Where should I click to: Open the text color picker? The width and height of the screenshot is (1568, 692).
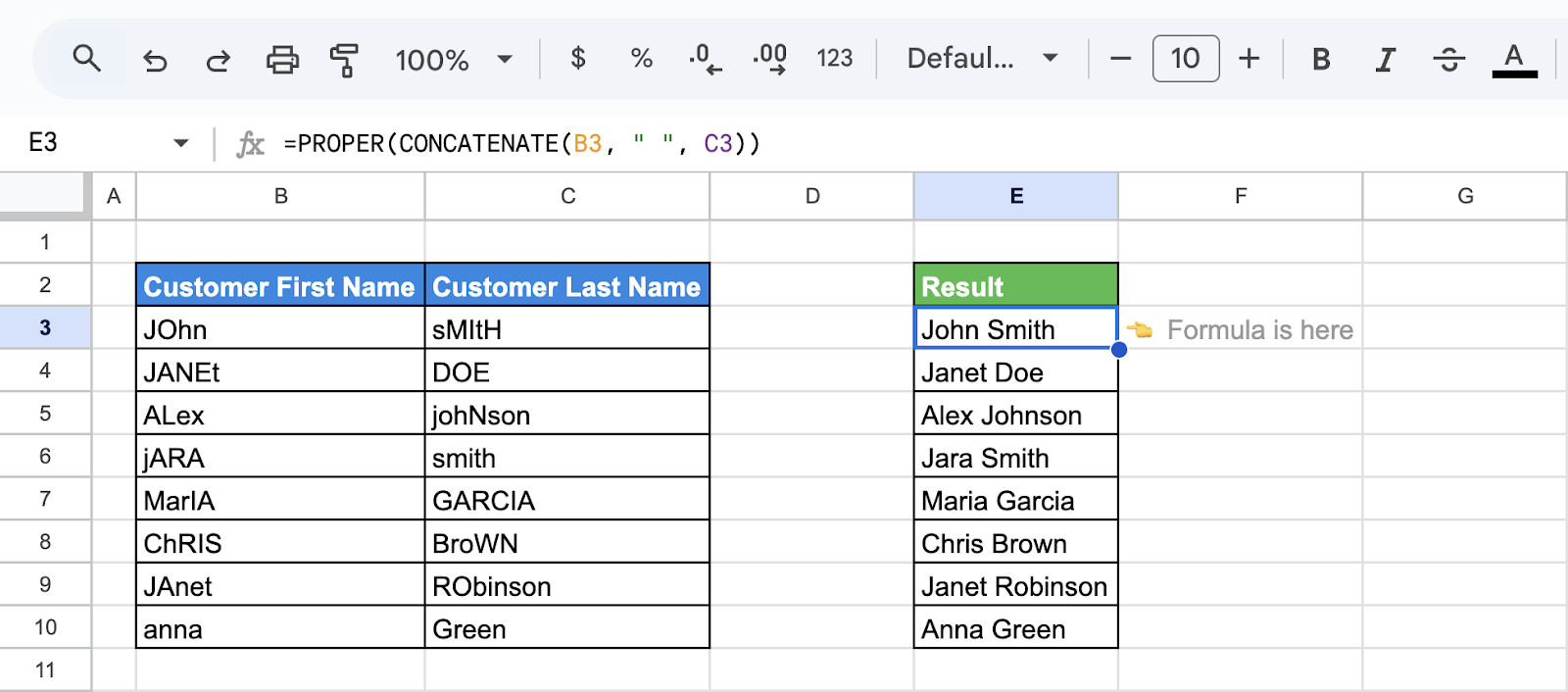pyautogui.click(x=1514, y=60)
